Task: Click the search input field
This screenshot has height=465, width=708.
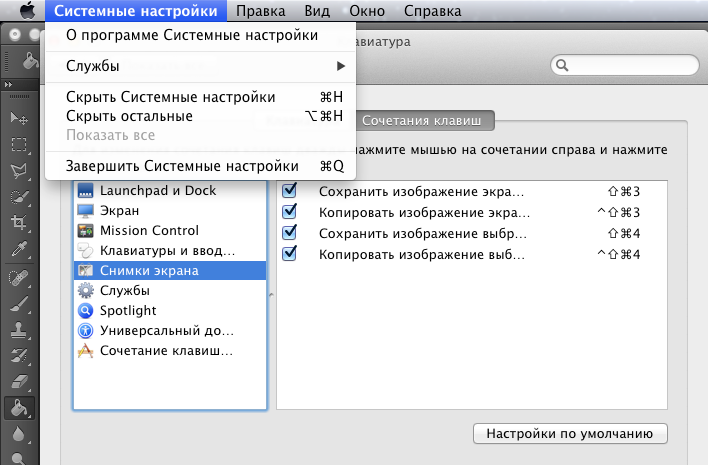Action: (625, 65)
